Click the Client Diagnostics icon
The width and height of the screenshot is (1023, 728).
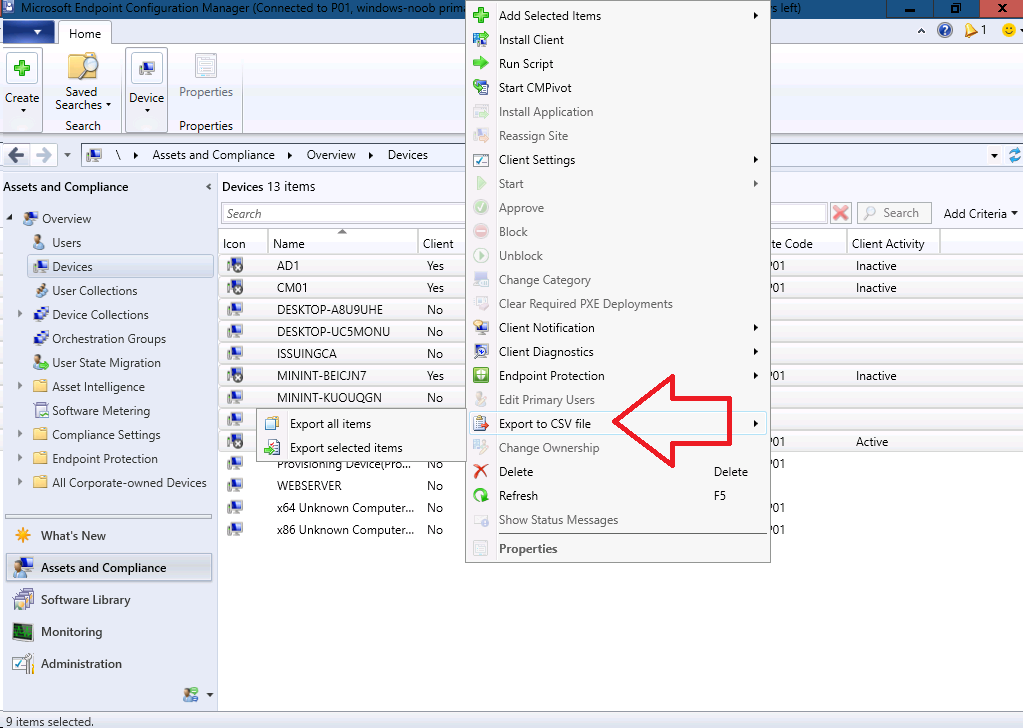click(481, 352)
